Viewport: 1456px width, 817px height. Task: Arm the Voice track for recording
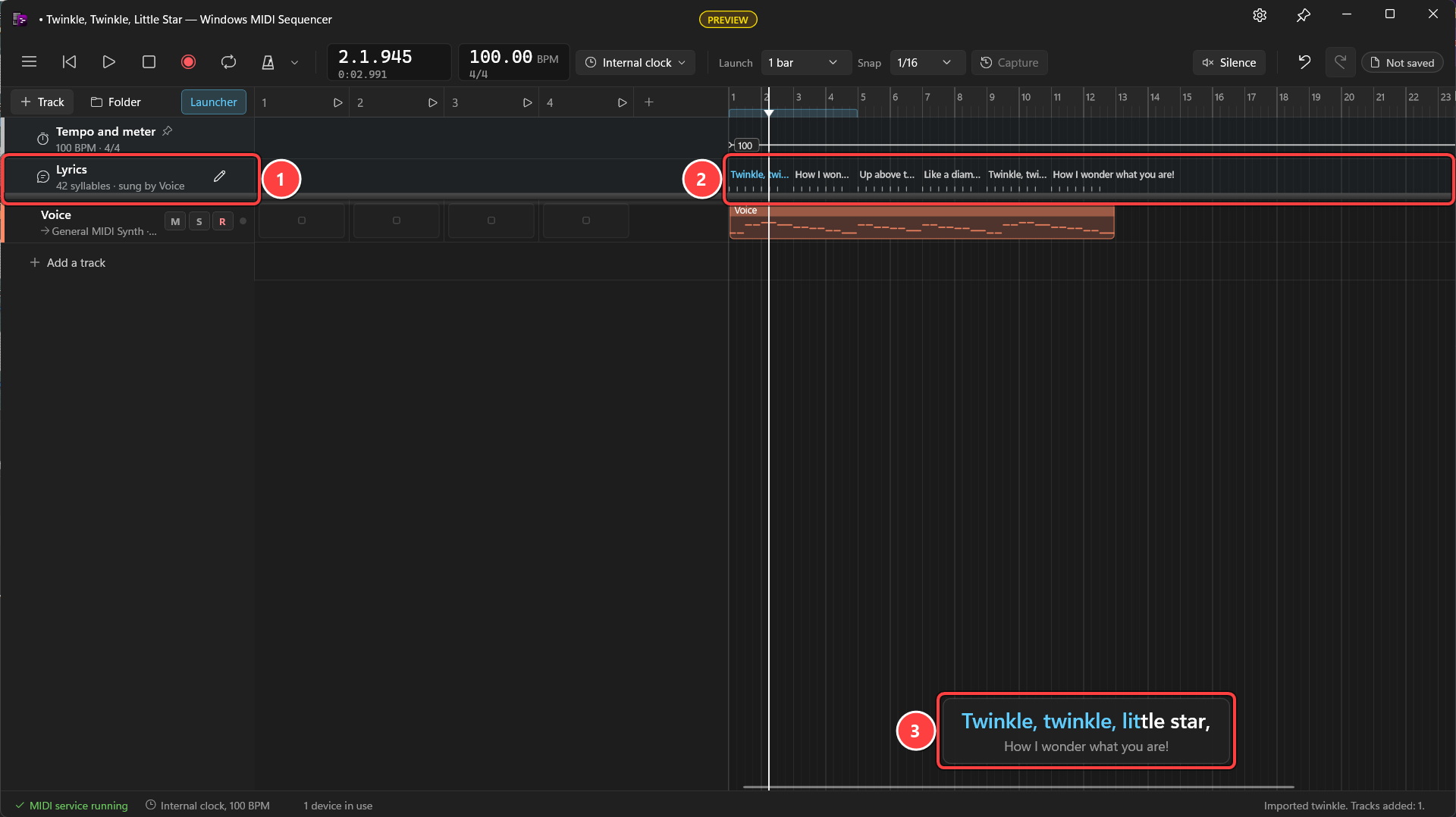click(x=222, y=221)
